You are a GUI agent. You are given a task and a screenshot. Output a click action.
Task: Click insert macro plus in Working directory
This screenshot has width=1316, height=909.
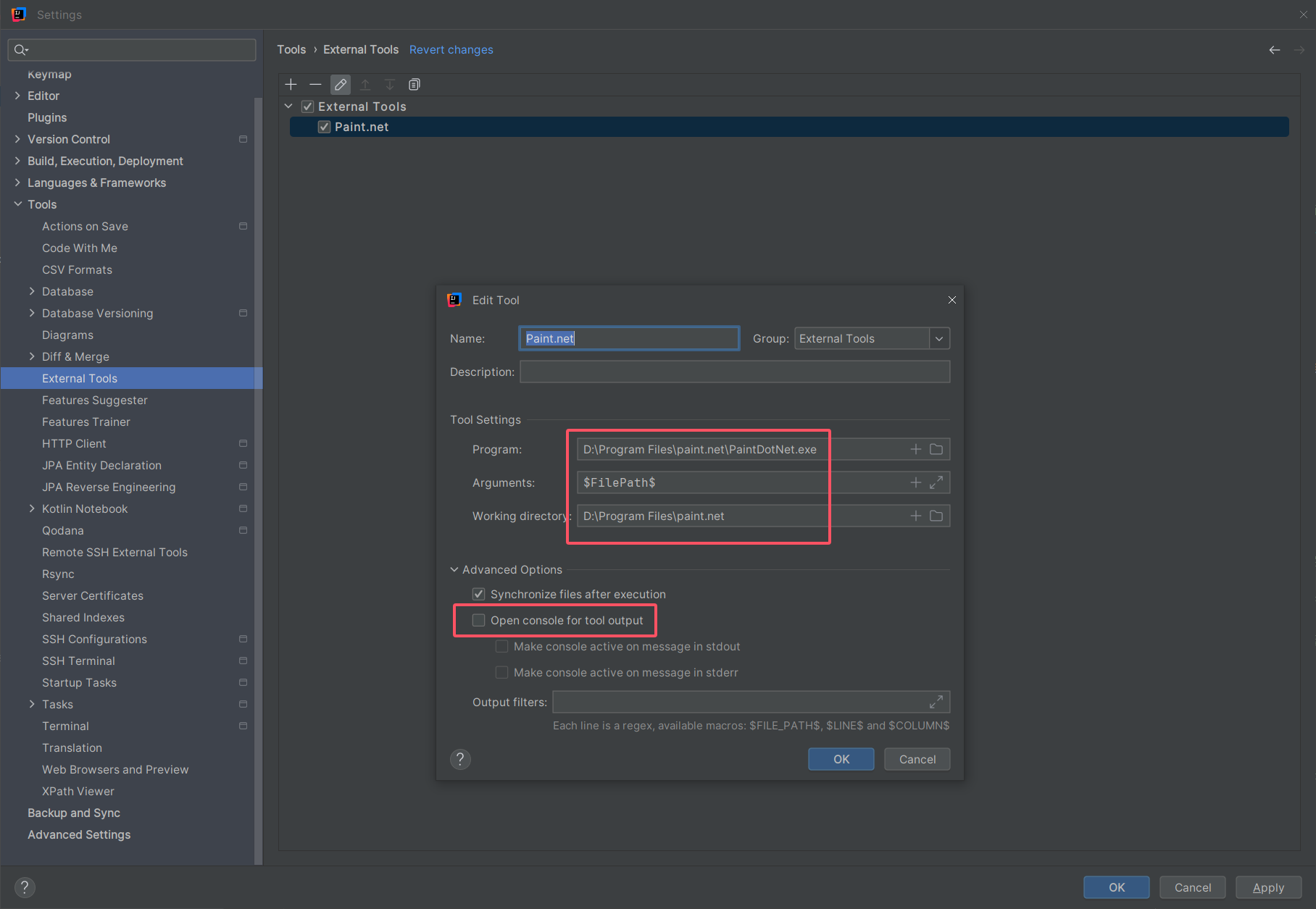click(916, 516)
